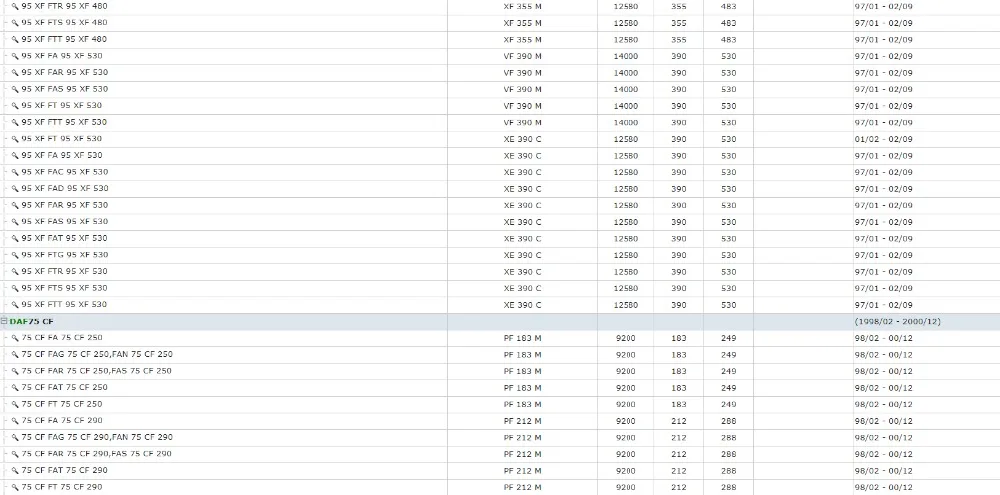Click magnifier icon of 75 CF FA 75 CF 290
This screenshot has width=1000, height=495.
(x=15, y=420)
